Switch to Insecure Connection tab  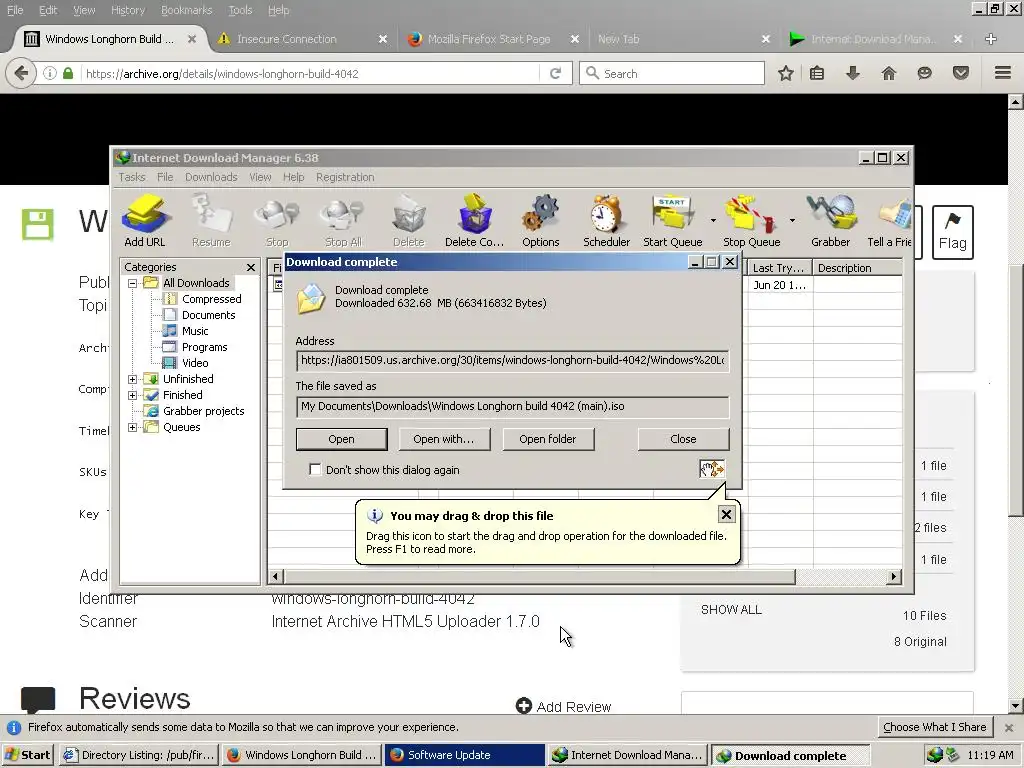click(x=302, y=39)
